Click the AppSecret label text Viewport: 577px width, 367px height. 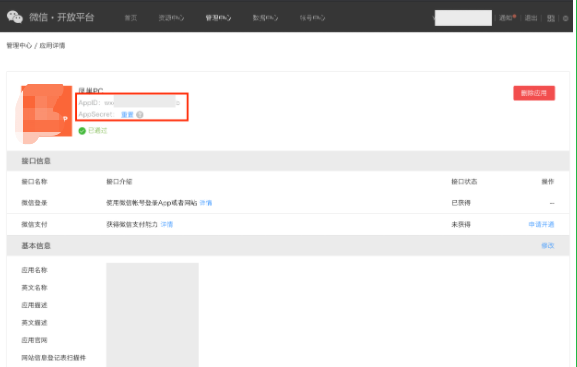(96, 114)
